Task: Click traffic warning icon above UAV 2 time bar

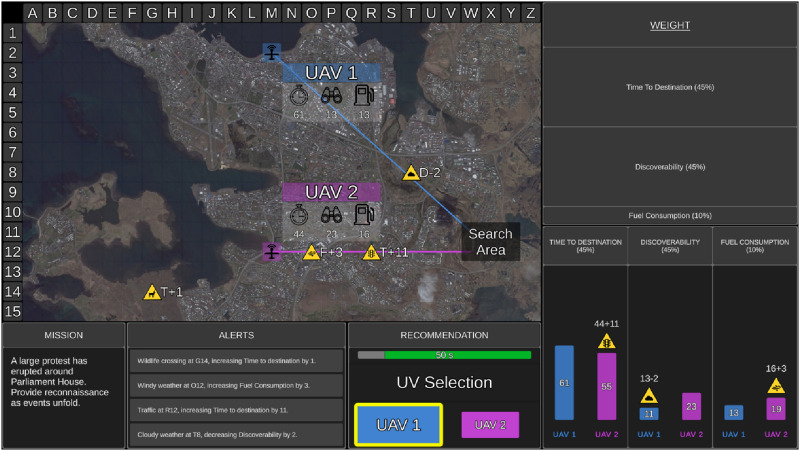Action: pos(607,341)
